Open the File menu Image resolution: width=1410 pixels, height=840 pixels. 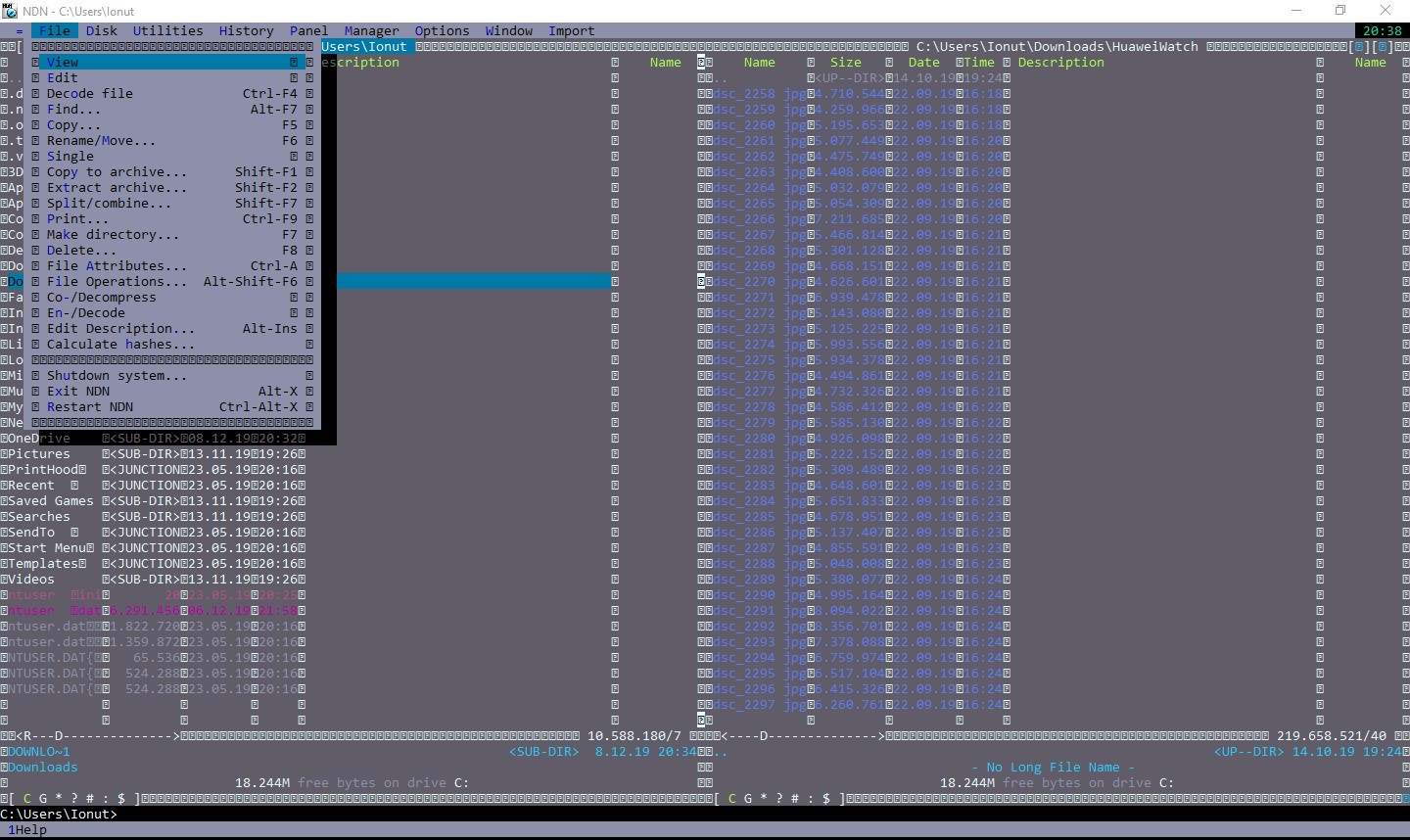pos(55,30)
